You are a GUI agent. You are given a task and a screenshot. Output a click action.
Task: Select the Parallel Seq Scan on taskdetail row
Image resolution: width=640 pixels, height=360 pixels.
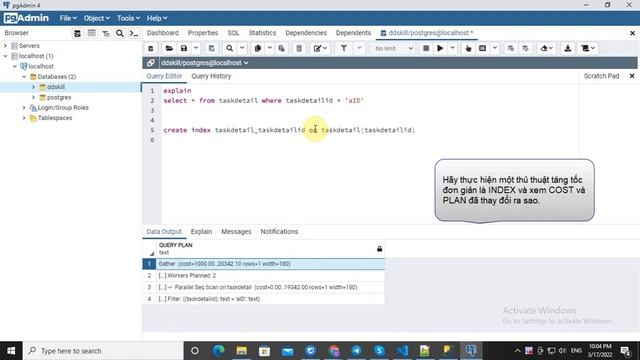(x=263, y=287)
